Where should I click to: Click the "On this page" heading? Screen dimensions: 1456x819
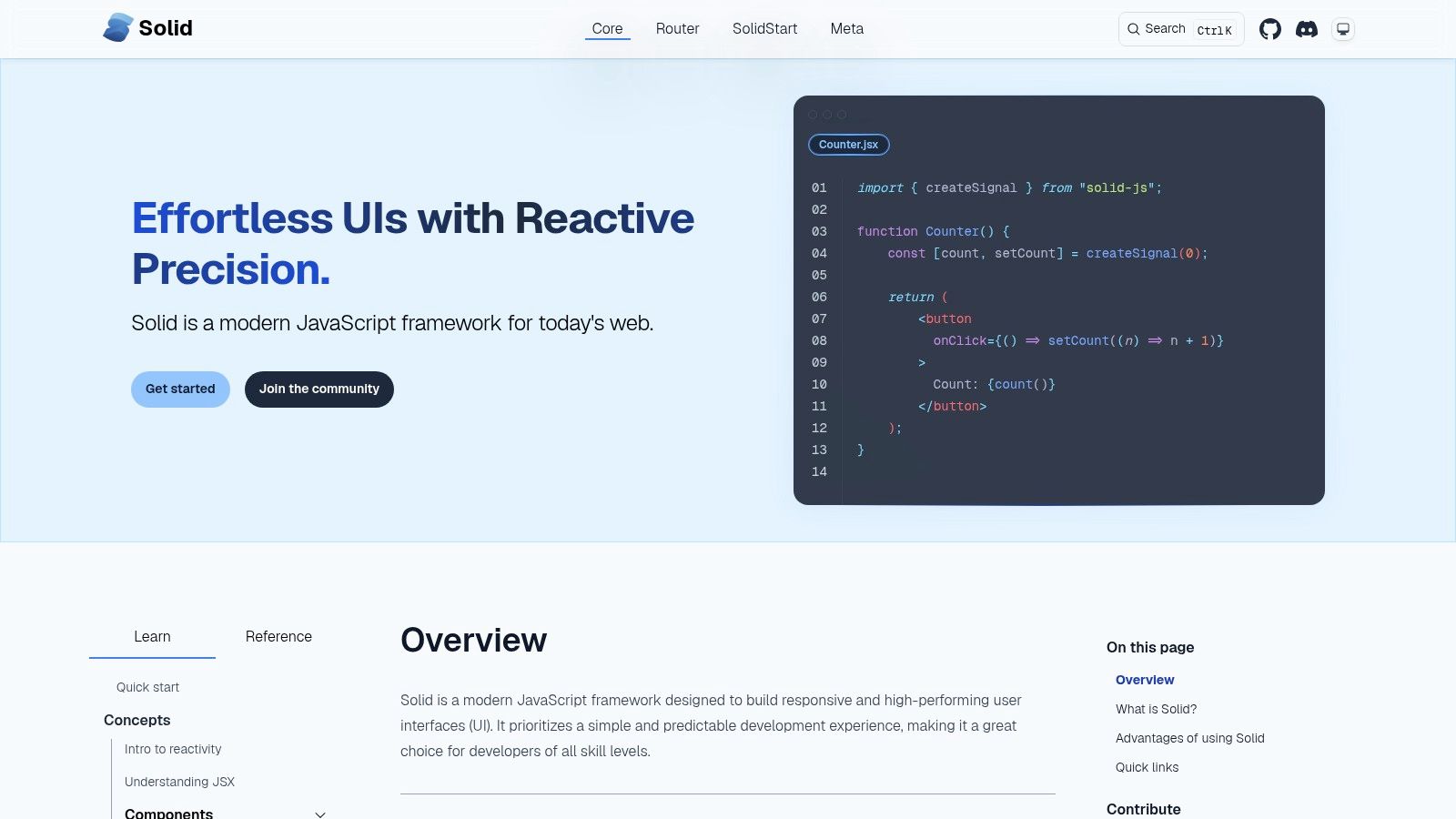(1150, 647)
